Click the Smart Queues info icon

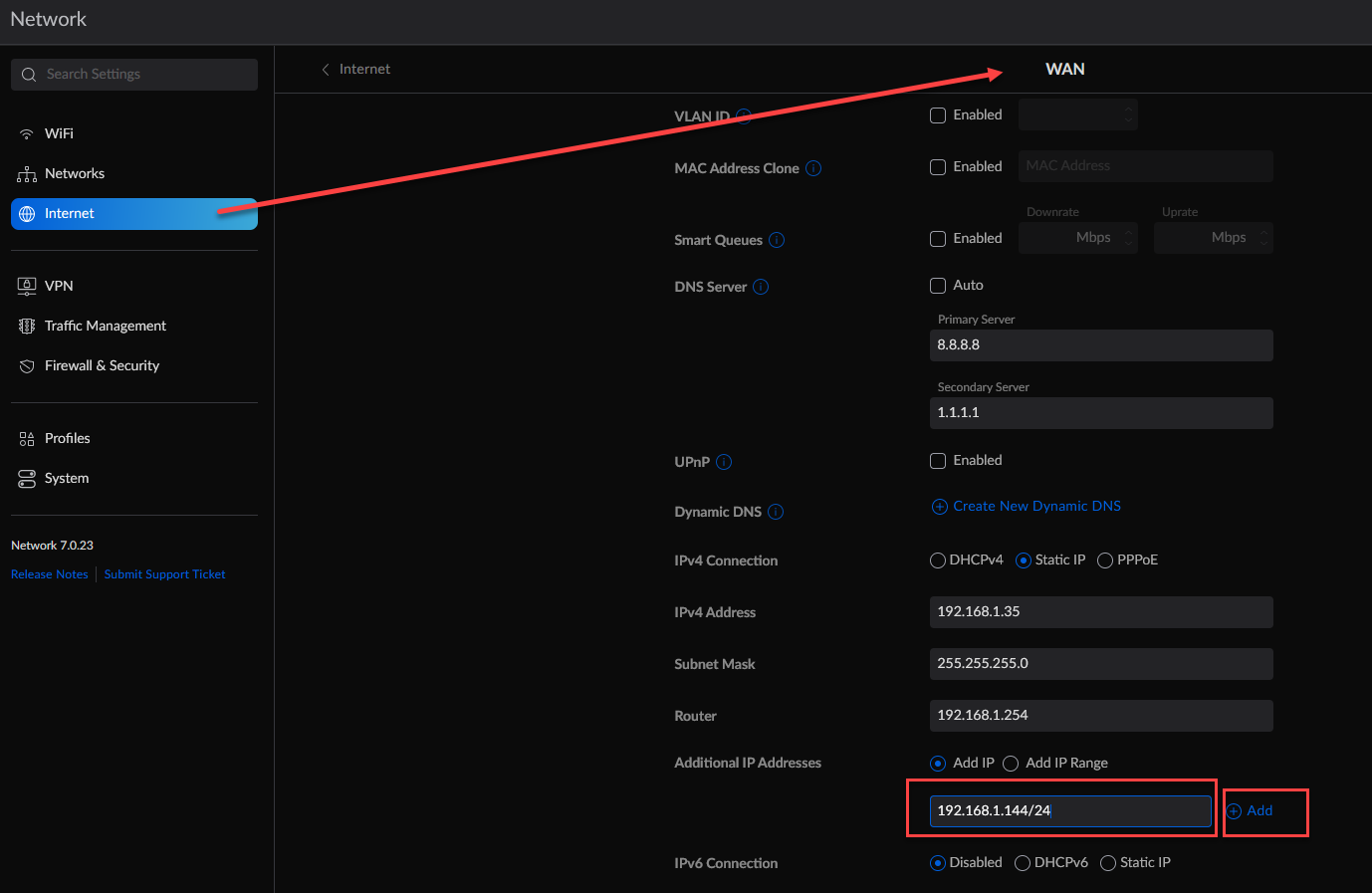(x=777, y=240)
